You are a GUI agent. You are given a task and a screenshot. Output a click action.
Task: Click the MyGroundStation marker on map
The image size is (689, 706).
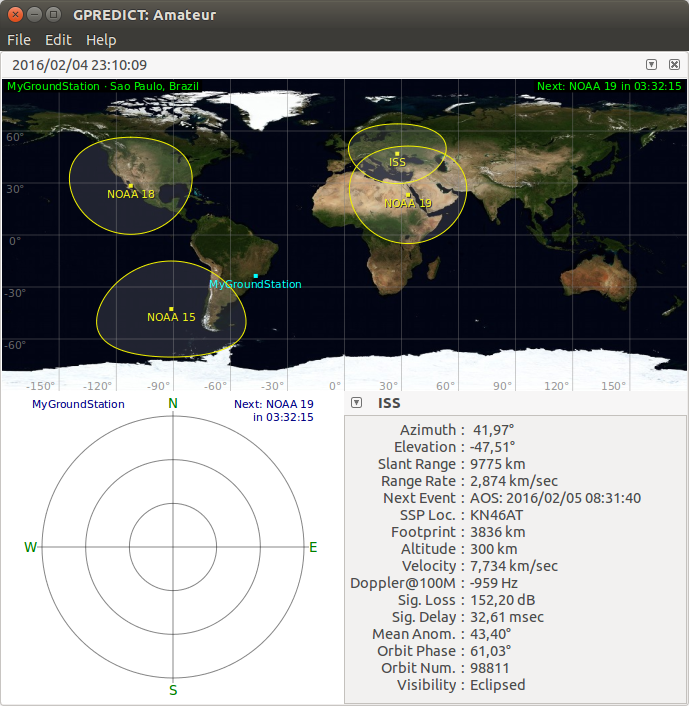(x=256, y=276)
